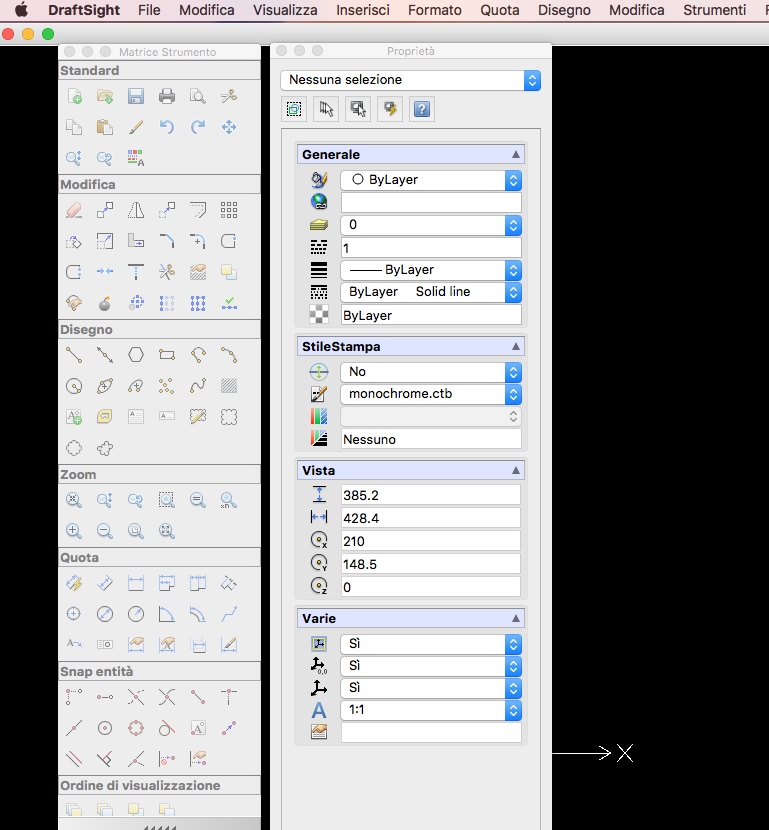Select the Radius dimension tool
Image resolution: width=769 pixels, height=830 pixels.
(136, 614)
